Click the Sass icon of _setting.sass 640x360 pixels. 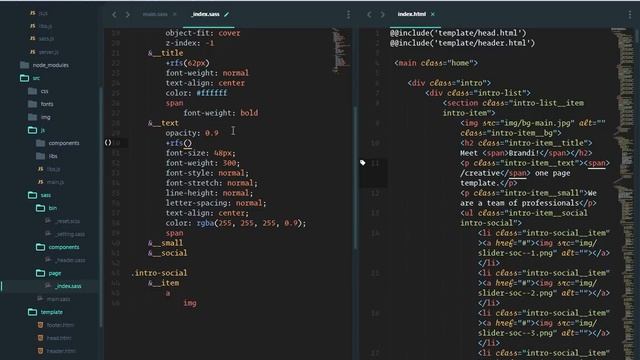(49, 234)
